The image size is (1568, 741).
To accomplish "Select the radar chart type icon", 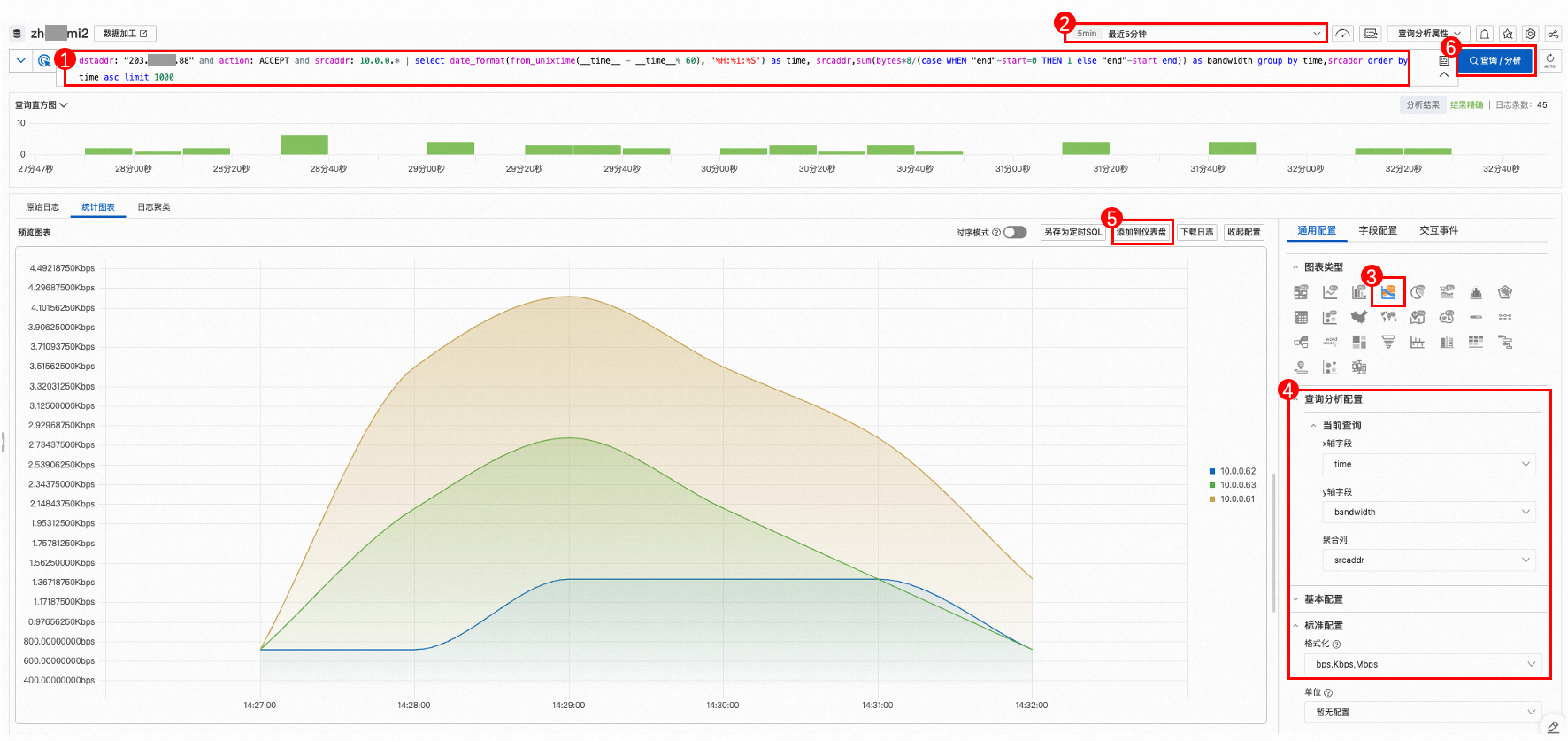I will 1505,292.
